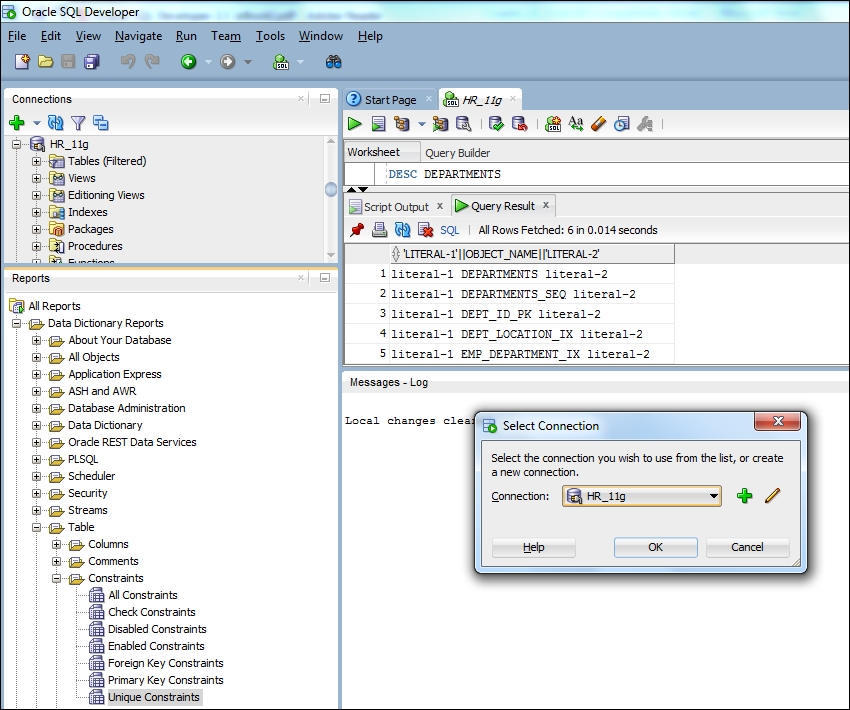Open the Tools menu
850x710 pixels.
coord(270,36)
